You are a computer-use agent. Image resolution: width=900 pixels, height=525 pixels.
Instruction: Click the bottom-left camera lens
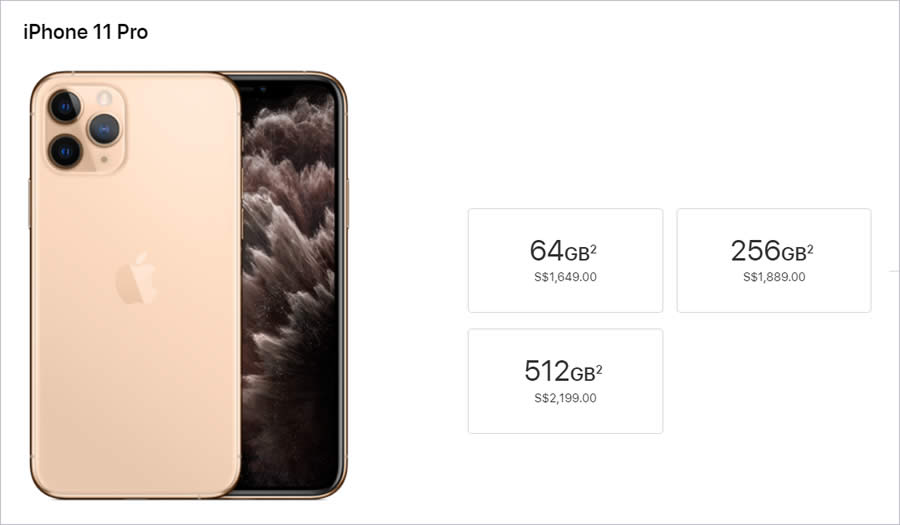(x=65, y=151)
